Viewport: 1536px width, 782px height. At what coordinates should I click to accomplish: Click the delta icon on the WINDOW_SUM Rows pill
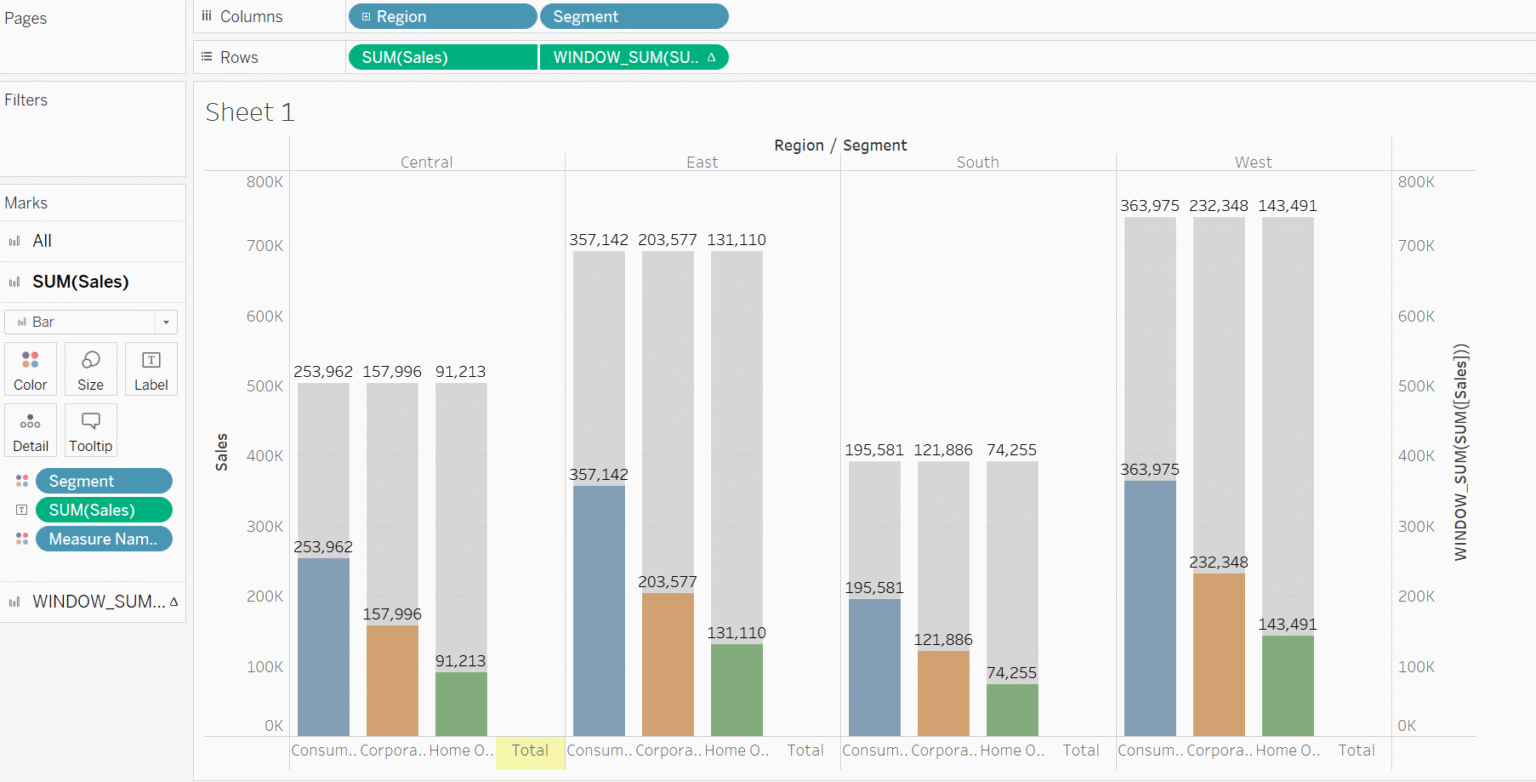coord(711,57)
